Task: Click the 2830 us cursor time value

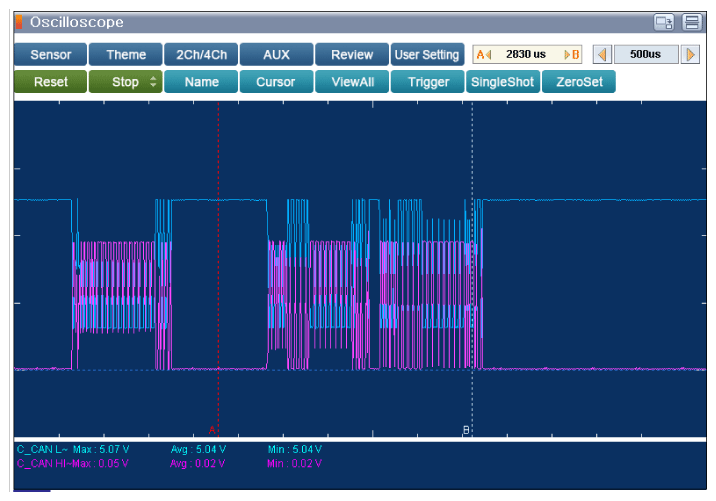Action: point(526,54)
